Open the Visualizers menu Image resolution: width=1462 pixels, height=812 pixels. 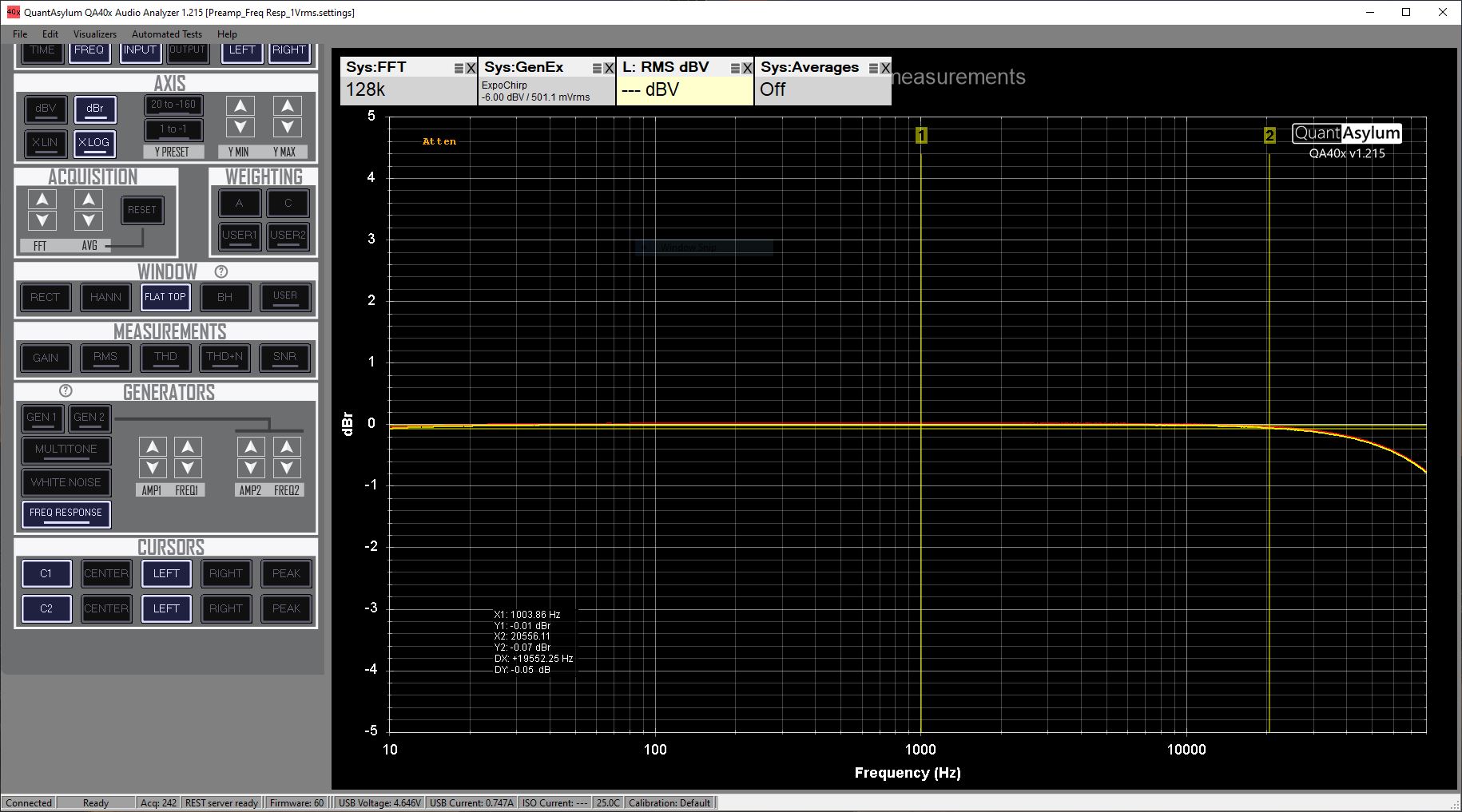point(94,34)
